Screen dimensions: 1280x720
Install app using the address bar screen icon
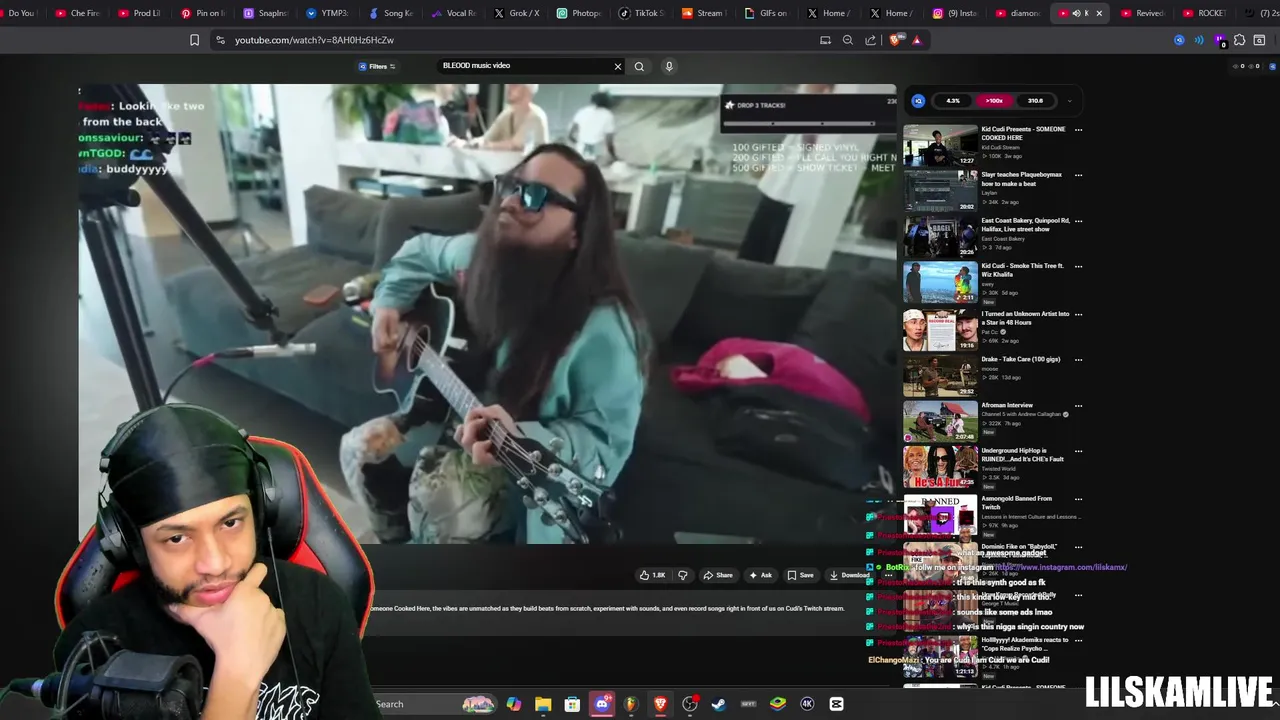[825, 40]
